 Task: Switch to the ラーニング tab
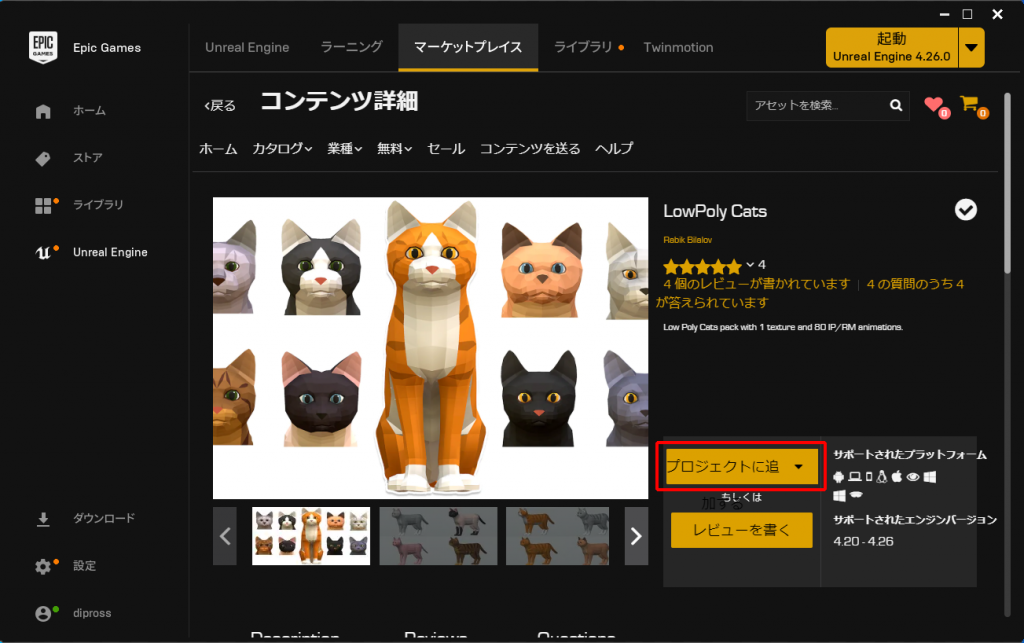[x=351, y=47]
